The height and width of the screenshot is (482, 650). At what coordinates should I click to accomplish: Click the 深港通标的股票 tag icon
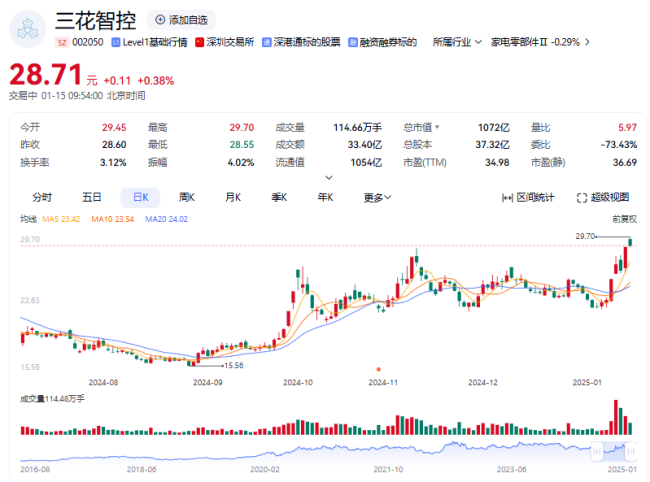pyautogui.click(x=267, y=42)
